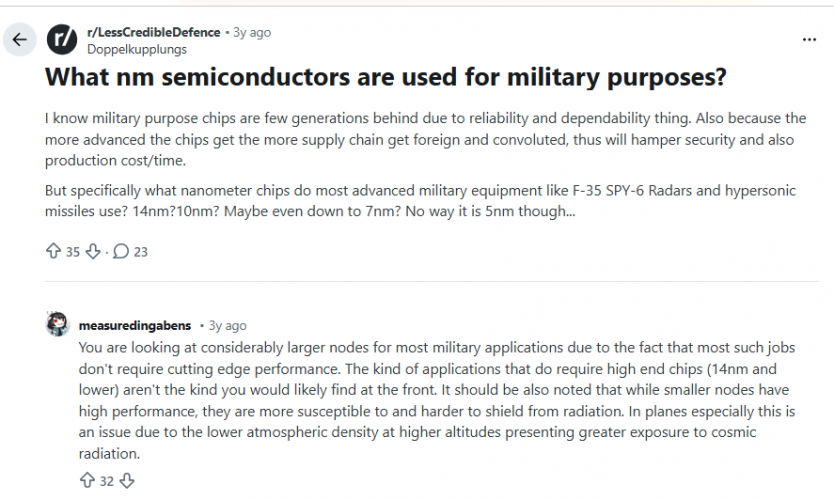Image resolution: width=834 pixels, height=500 pixels.
Task: Downvote the comment by measuredingabens
Action: tap(126, 481)
